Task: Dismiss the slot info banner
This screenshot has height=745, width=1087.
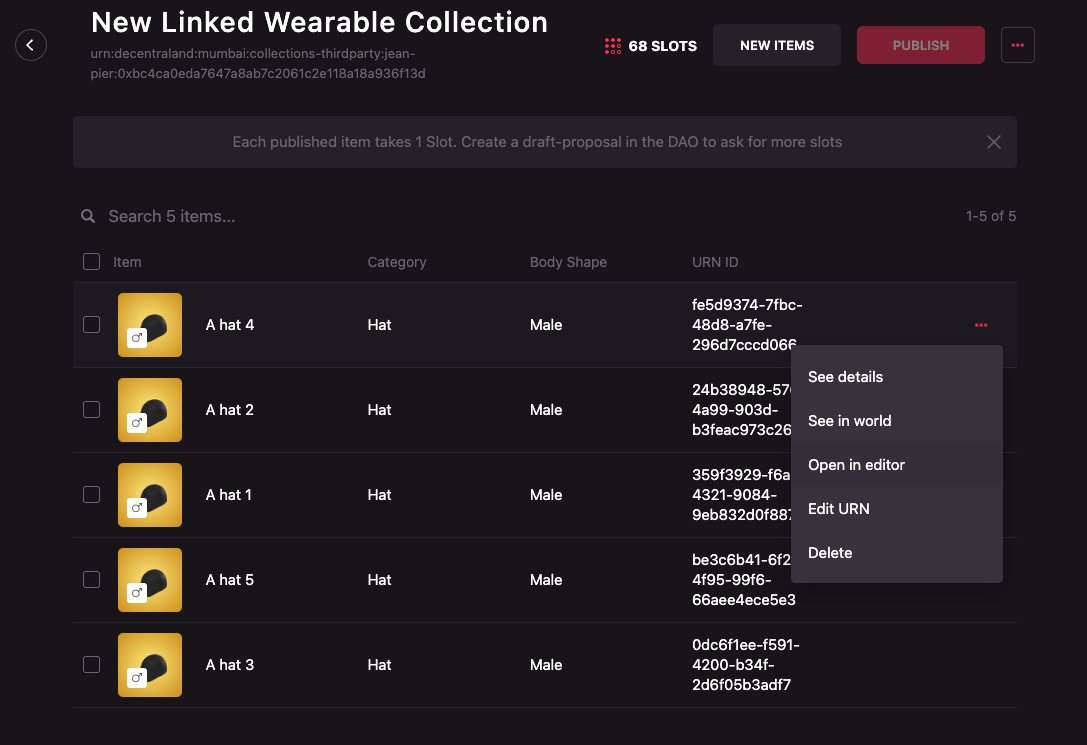Action: (993, 142)
